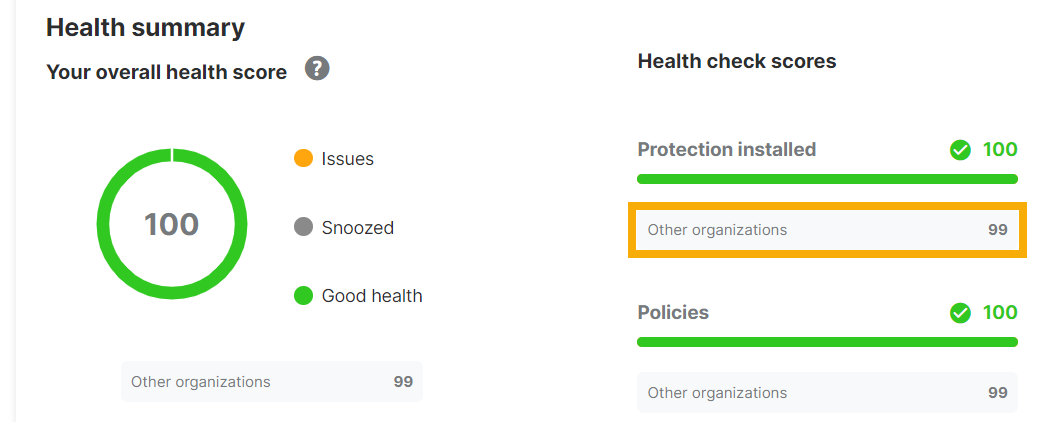Click the 100 score in the donut center
1059x422 pixels.
point(172,224)
